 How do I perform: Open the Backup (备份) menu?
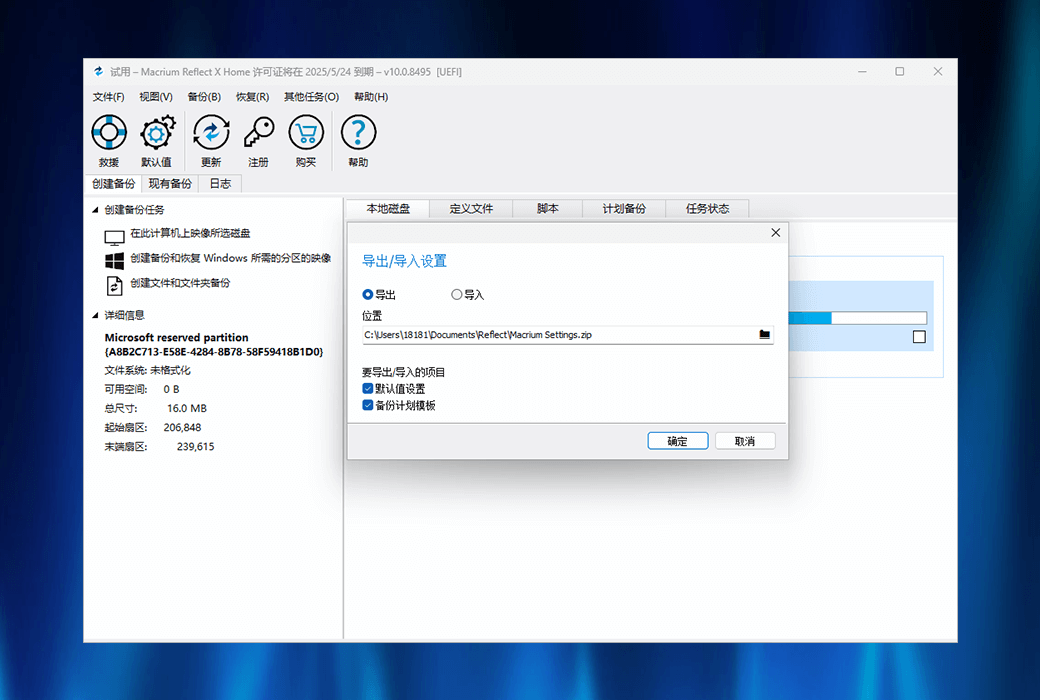coord(204,97)
